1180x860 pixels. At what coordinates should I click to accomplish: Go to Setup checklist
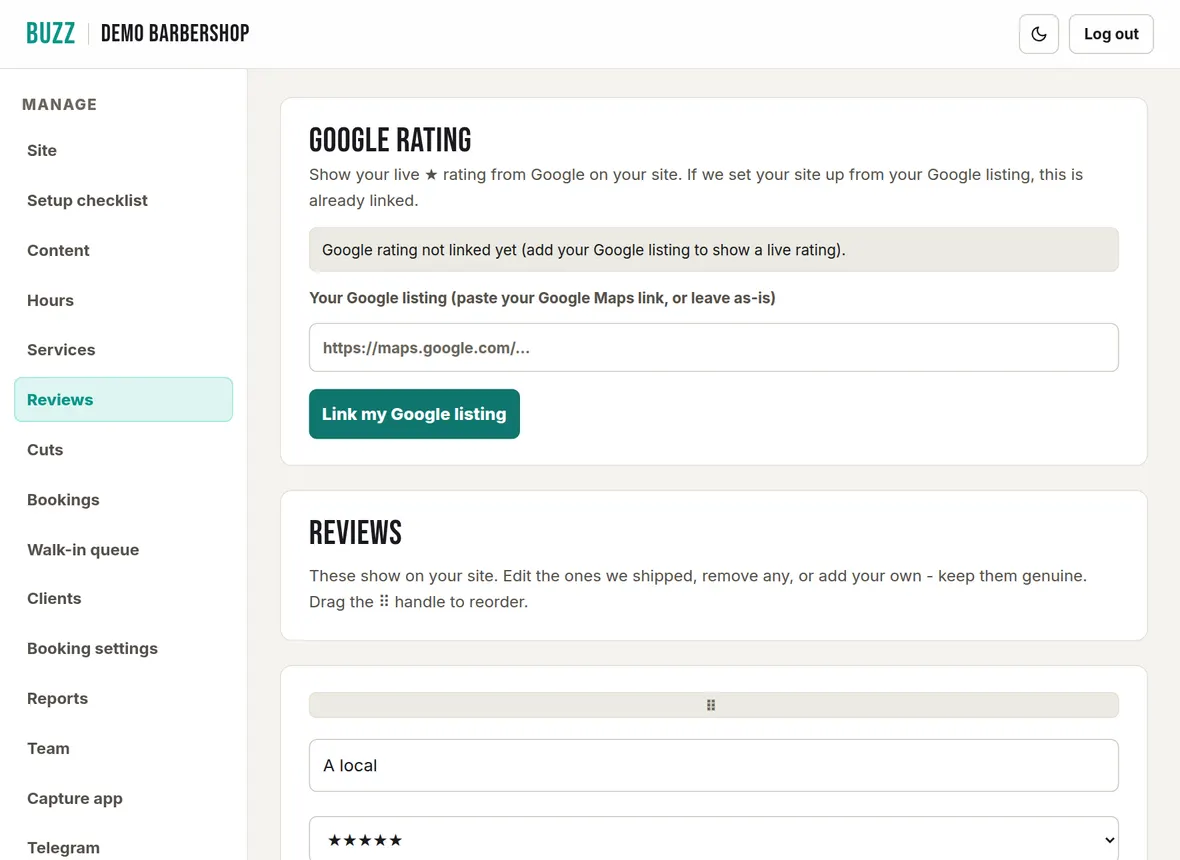(x=123, y=200)
